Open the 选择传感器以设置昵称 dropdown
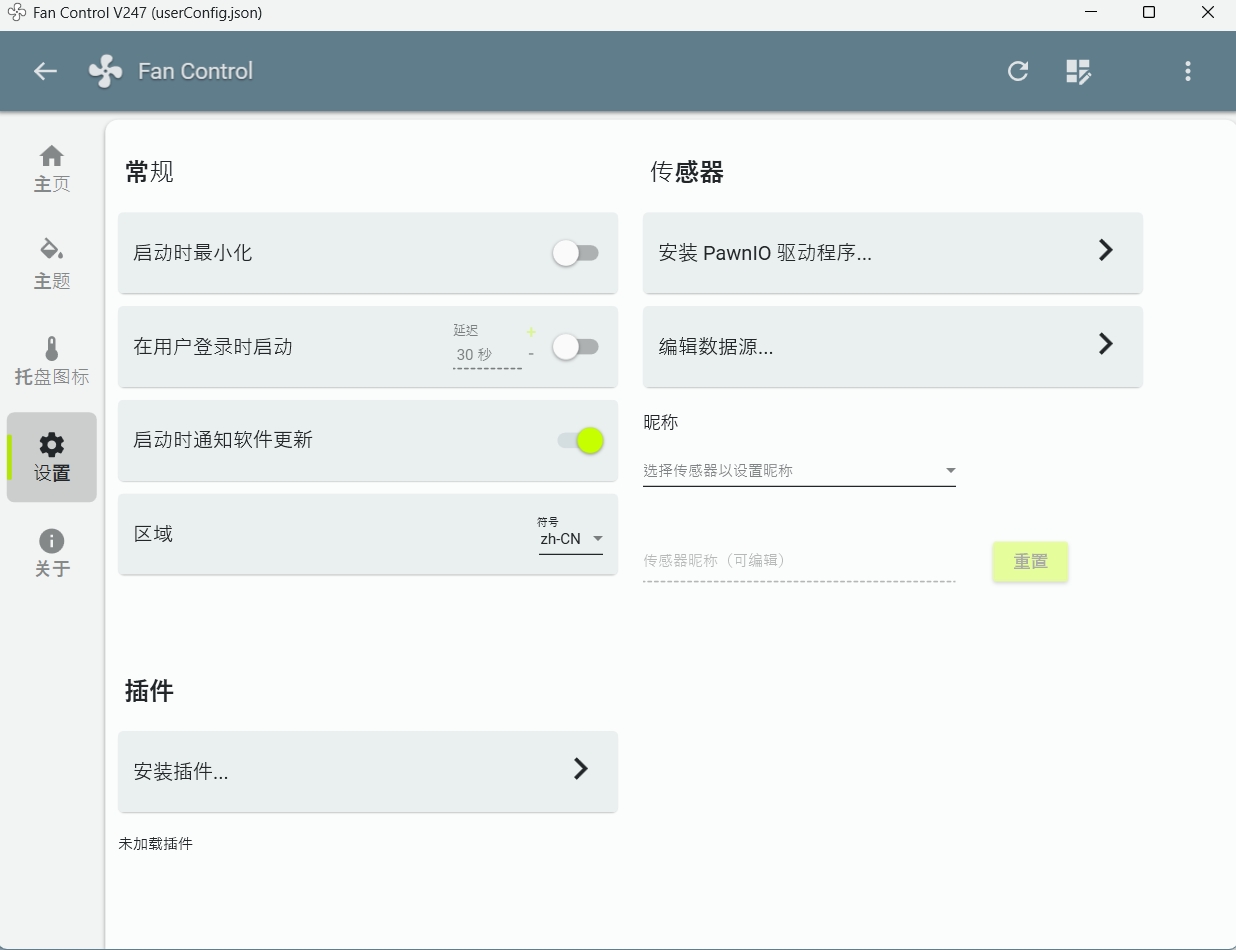Screen dimensions: 1236x950 [800, 470]
